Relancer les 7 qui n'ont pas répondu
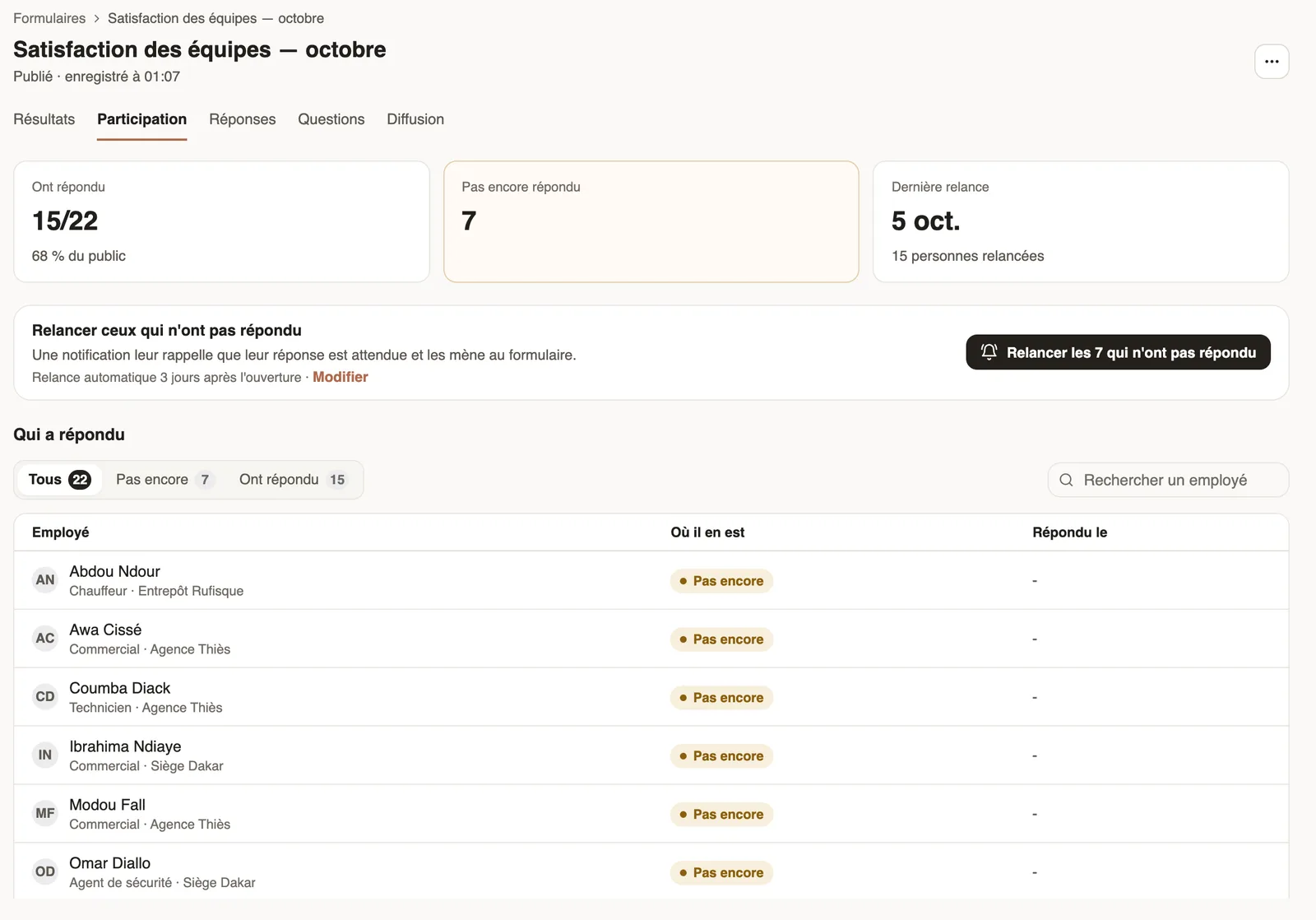 click(x=1118, y=352)
